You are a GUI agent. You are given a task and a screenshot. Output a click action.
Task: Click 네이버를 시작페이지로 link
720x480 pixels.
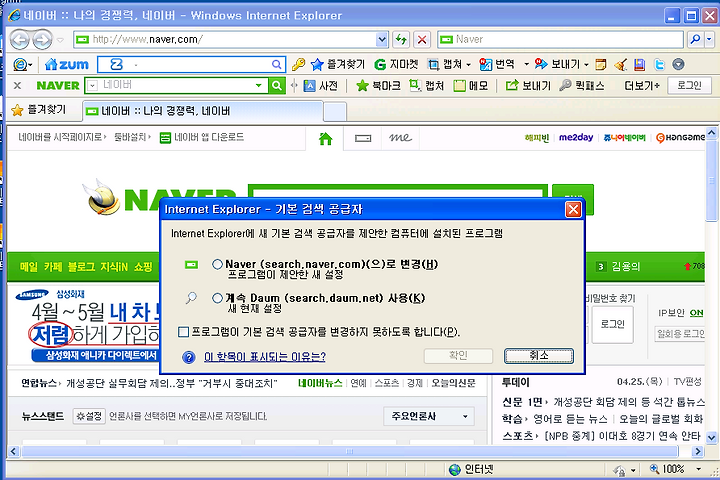pos(60,137)
